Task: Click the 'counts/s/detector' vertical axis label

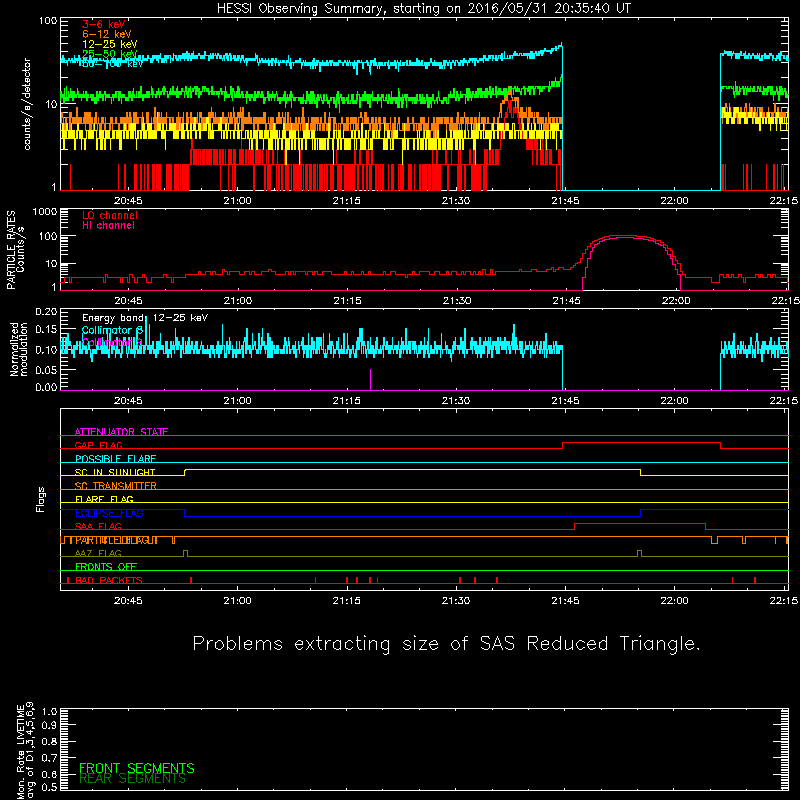Action: [27, 104]
